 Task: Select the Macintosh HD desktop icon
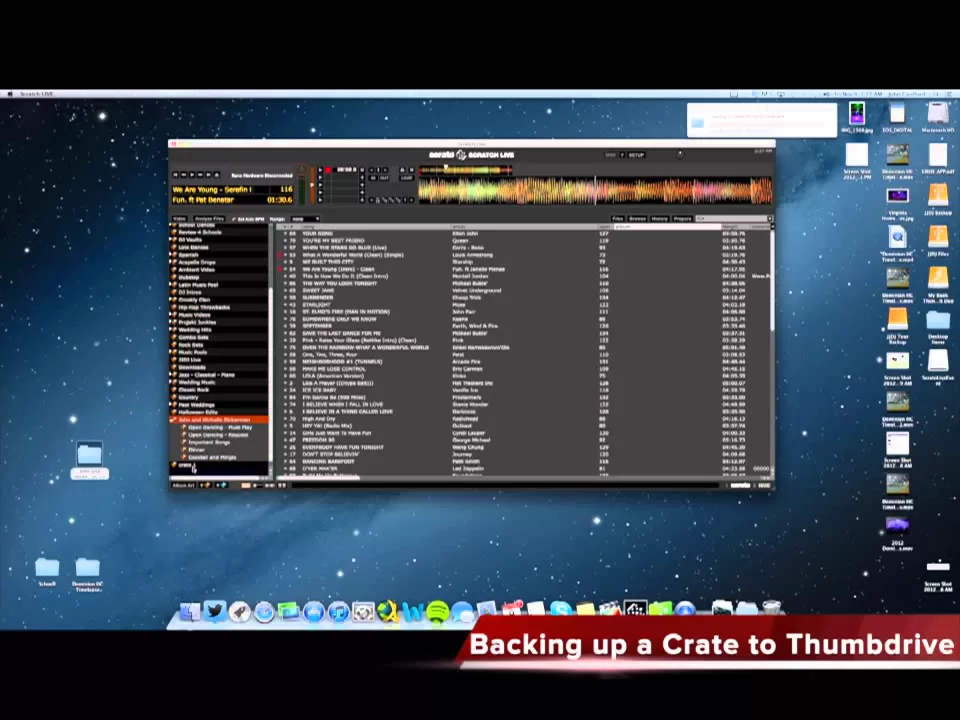[937, 116]
